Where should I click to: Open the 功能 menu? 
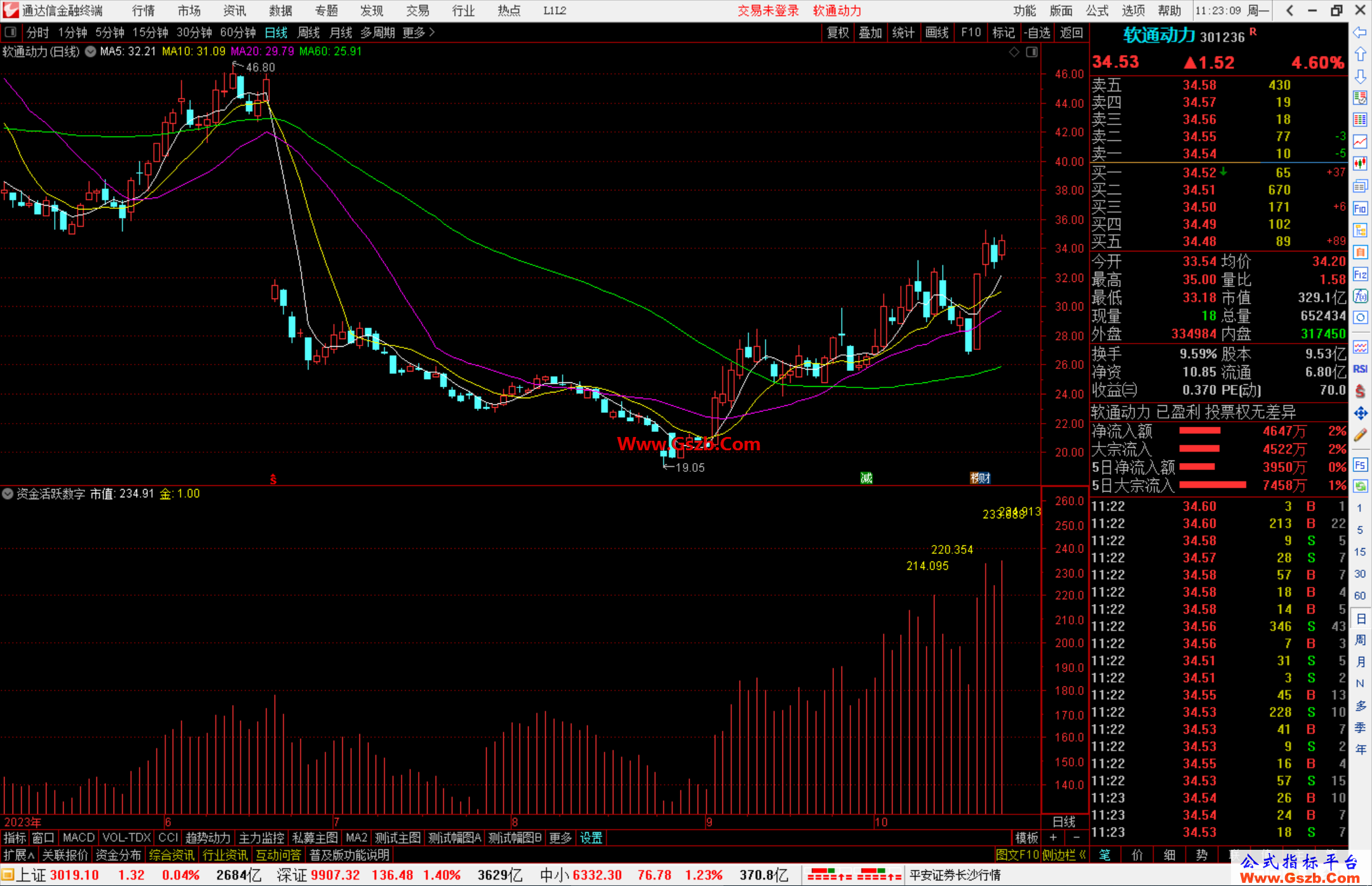pos(1025,11)
